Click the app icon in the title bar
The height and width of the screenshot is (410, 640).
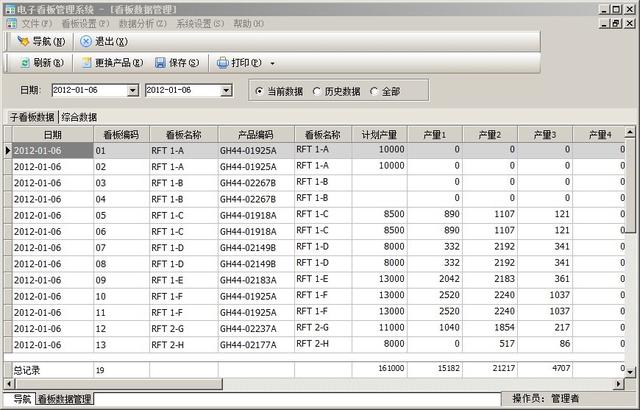[8, 8]
